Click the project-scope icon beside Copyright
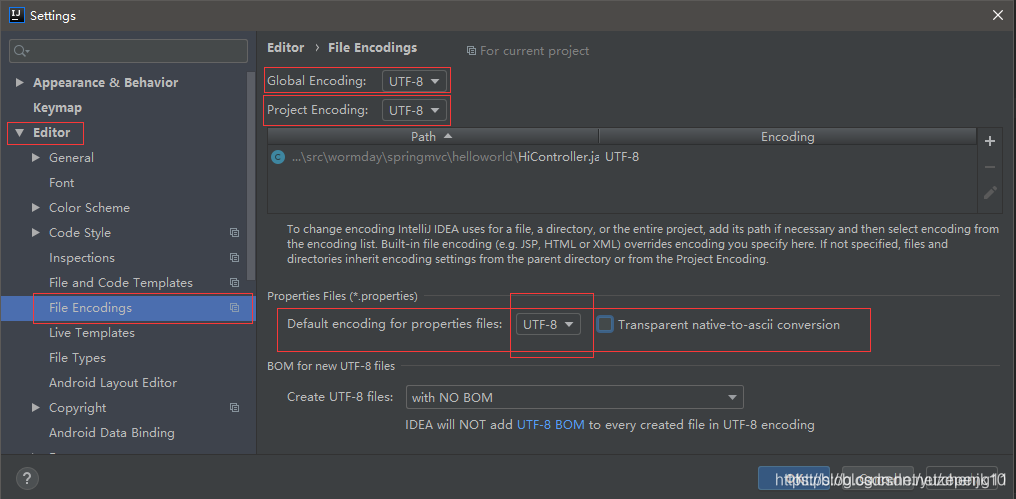Viewport: 1016px width, 499px height. [x=235, y=408]
